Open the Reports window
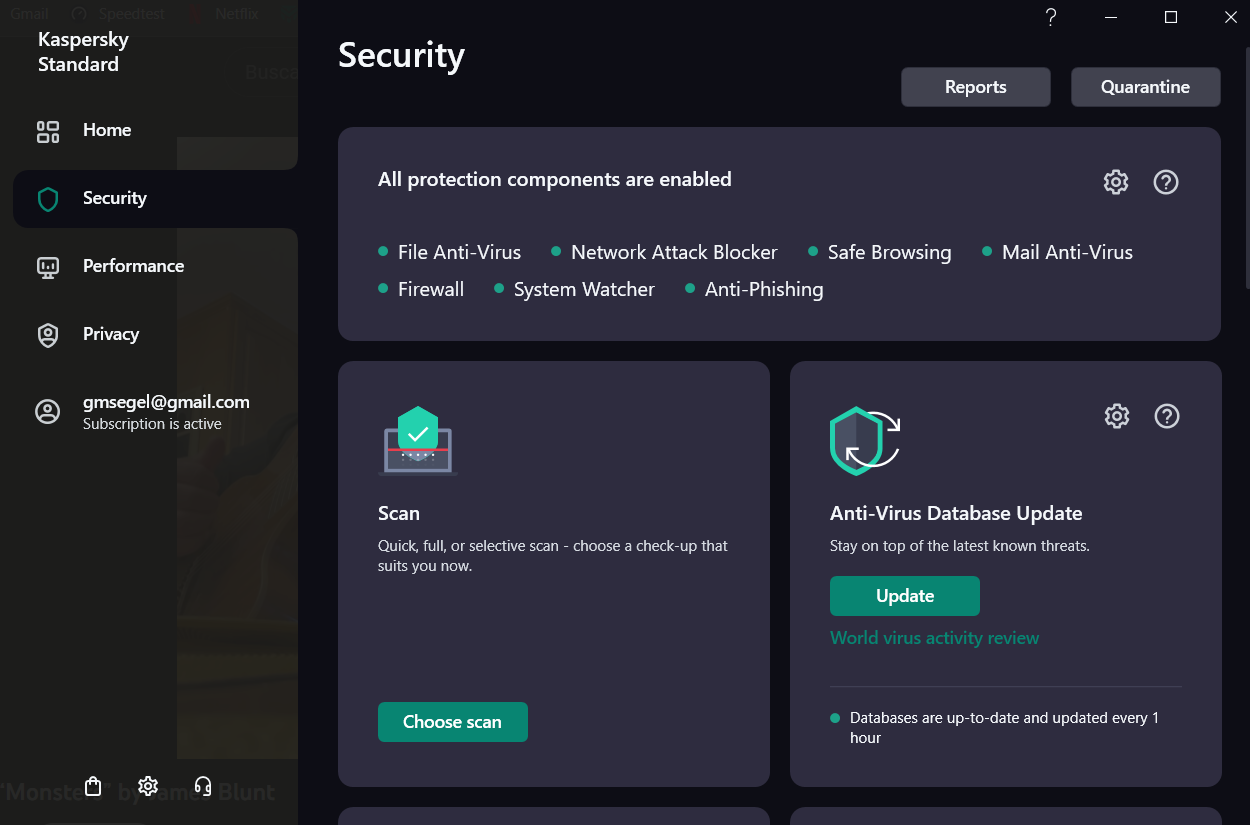 (975, 87)
